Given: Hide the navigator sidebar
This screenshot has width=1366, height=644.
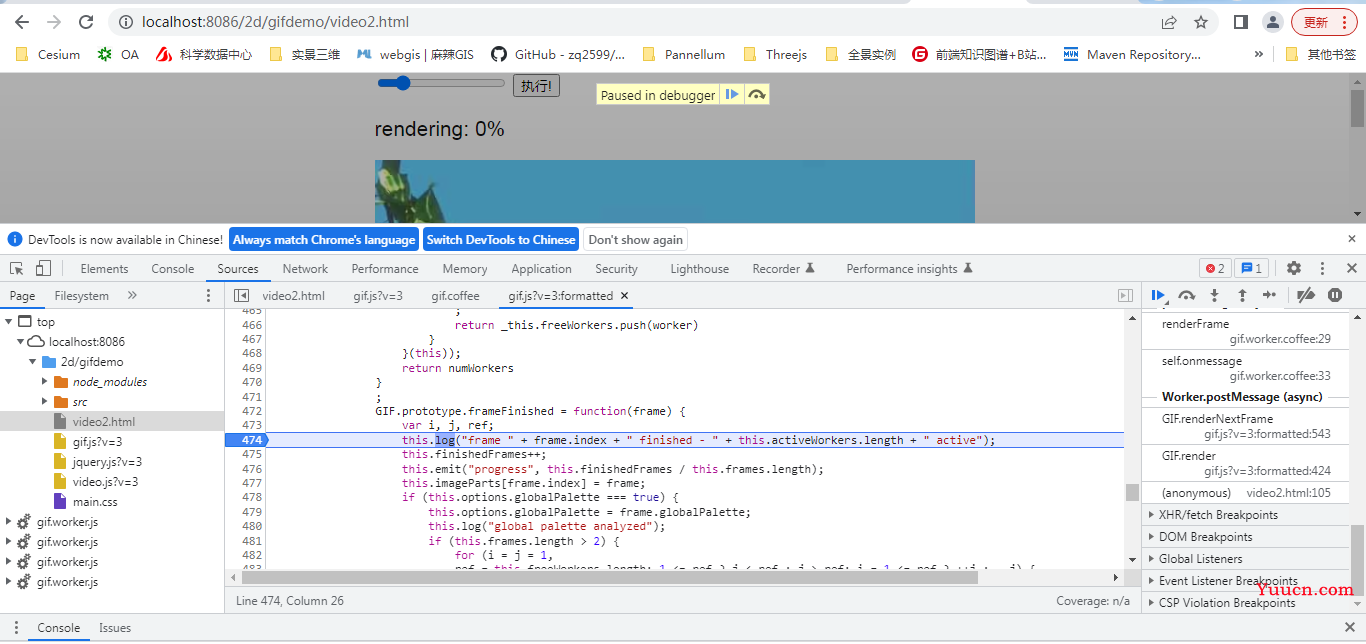Looking at the screenshot, I should tap(241, 296).
